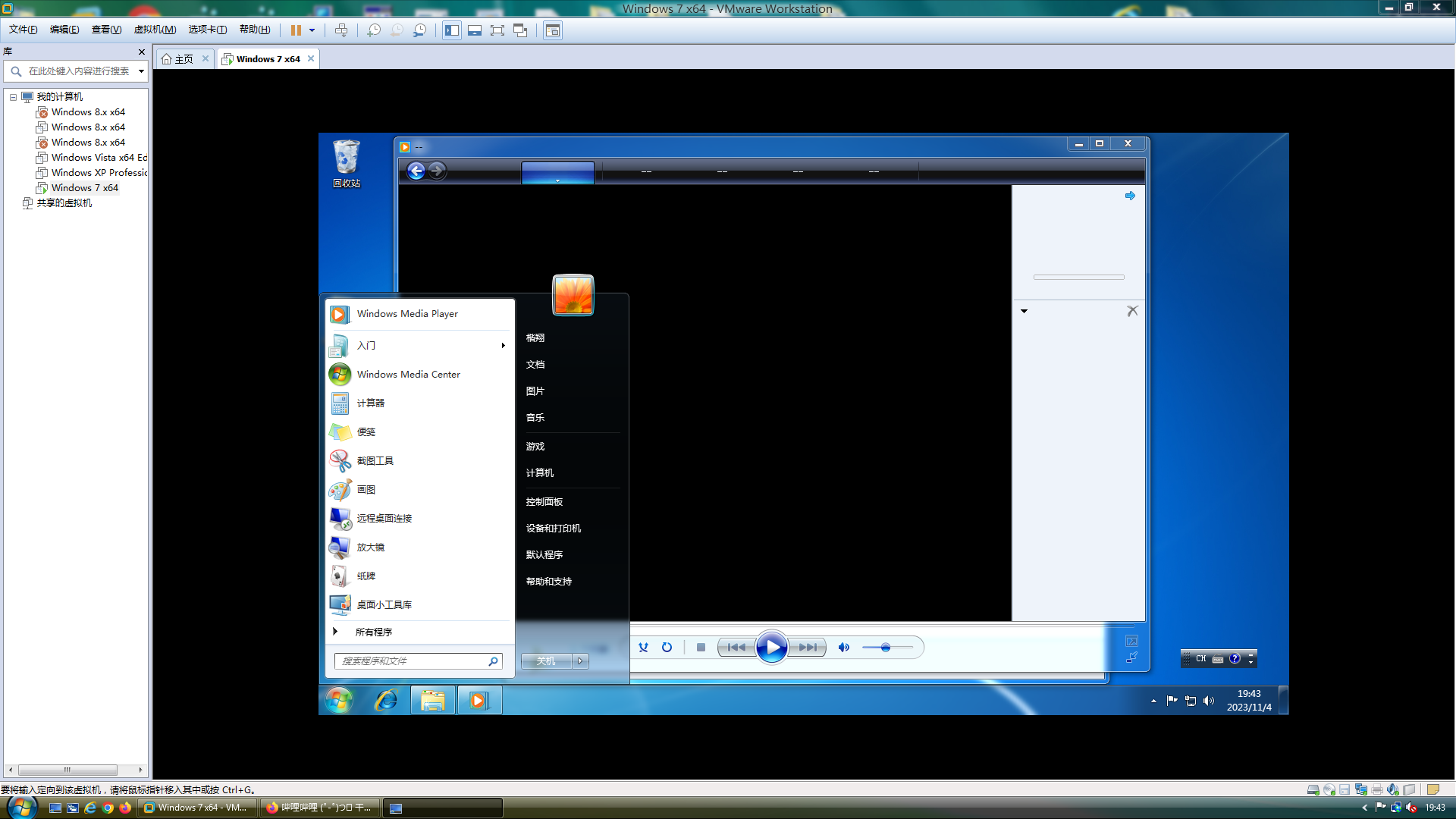Open the snapshot manager wrench-clock icon

point(419,30)
